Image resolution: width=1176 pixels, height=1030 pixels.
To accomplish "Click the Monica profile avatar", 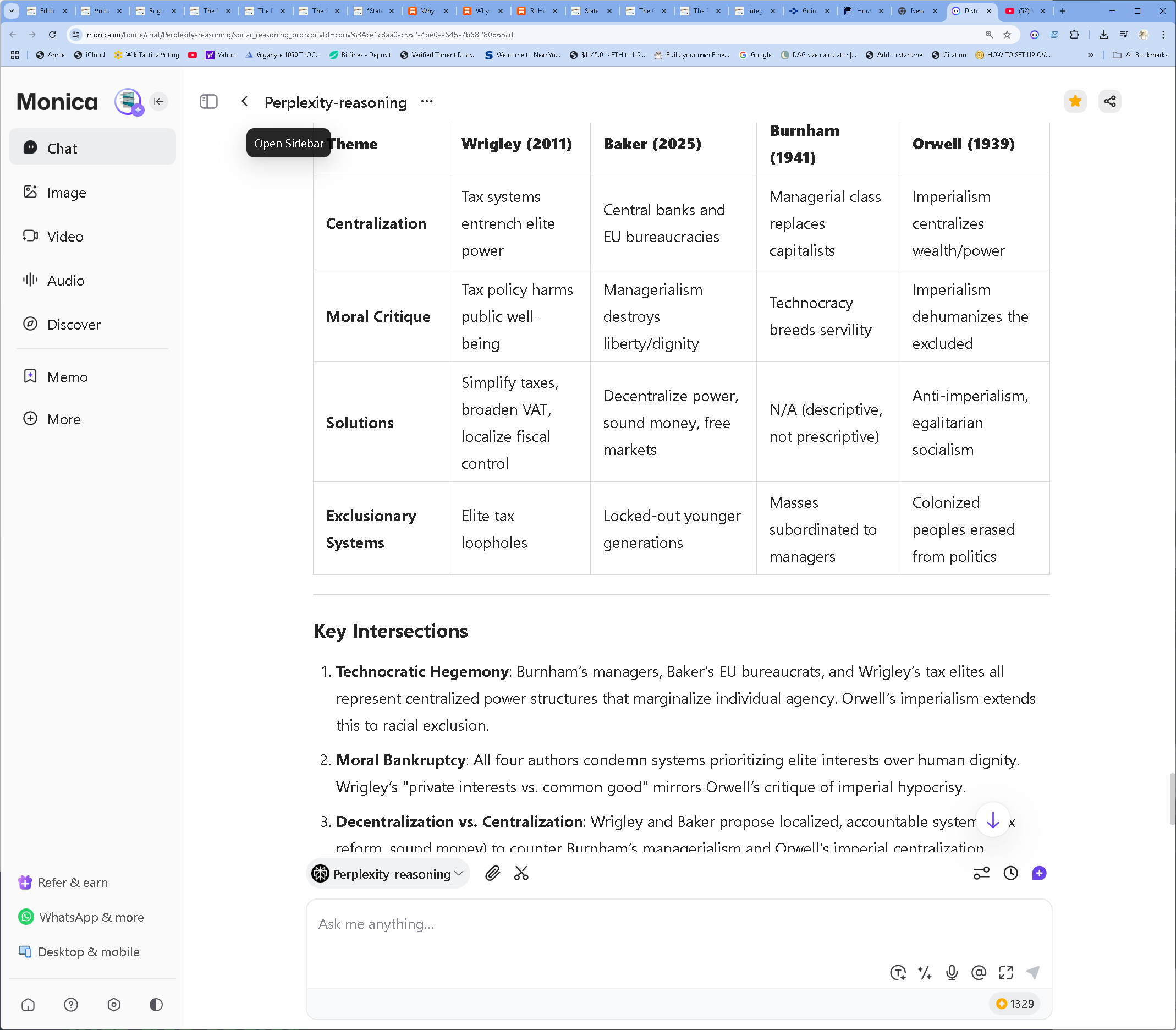I will [128, 102].
